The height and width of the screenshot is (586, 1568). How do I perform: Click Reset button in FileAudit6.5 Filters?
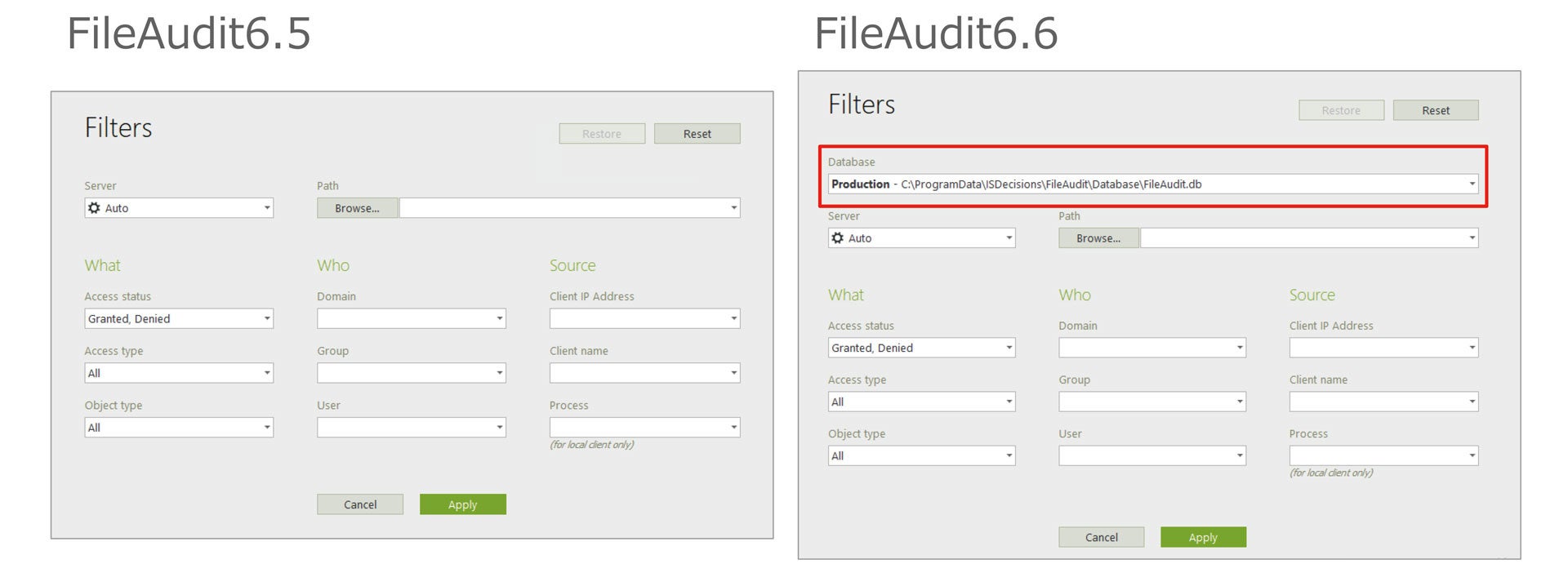point(697,134)
